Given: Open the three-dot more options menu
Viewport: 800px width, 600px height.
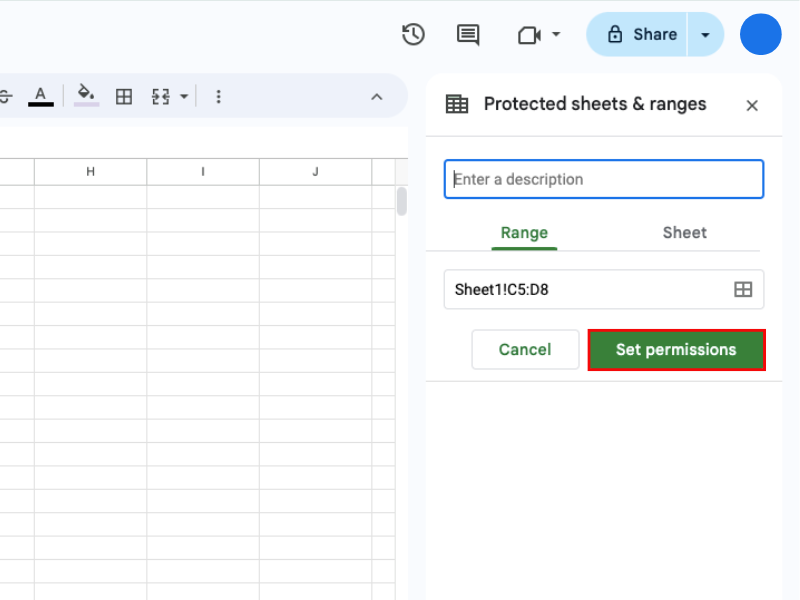Looking at the screenshot, I should [219, 96].
